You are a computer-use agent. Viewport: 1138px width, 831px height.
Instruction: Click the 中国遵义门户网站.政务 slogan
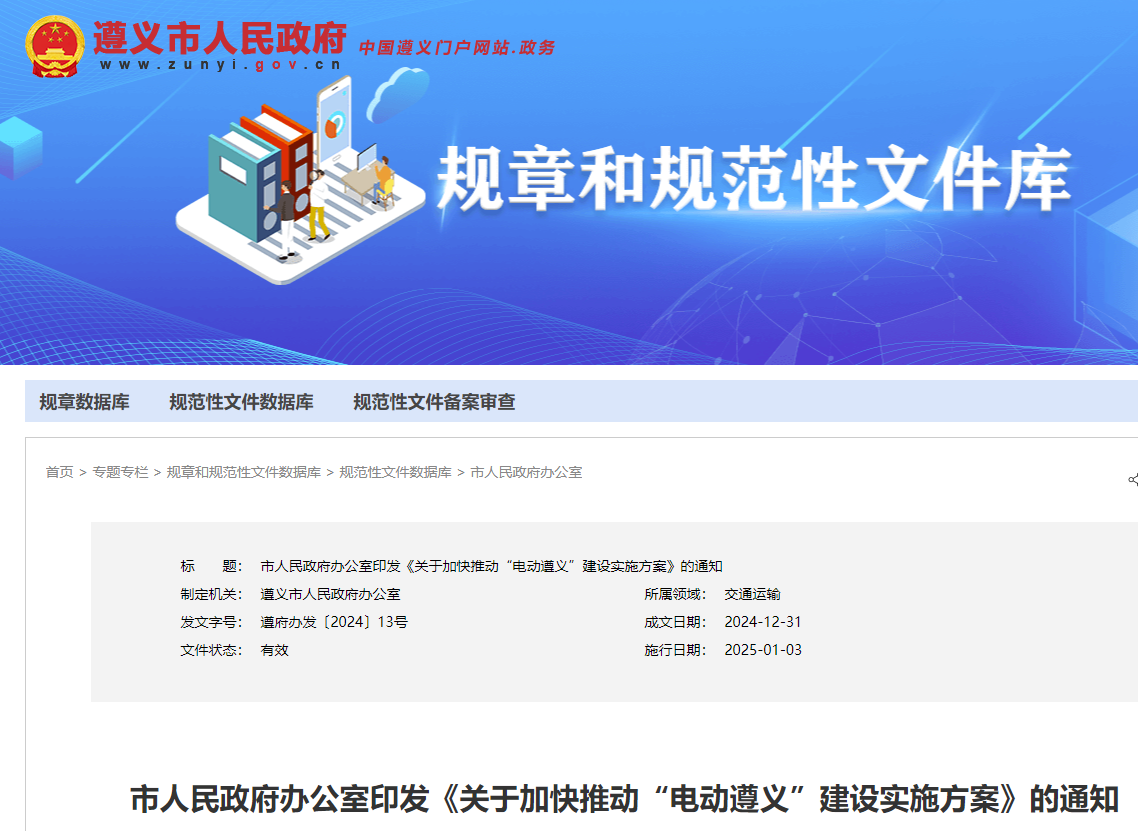point(456,47)
